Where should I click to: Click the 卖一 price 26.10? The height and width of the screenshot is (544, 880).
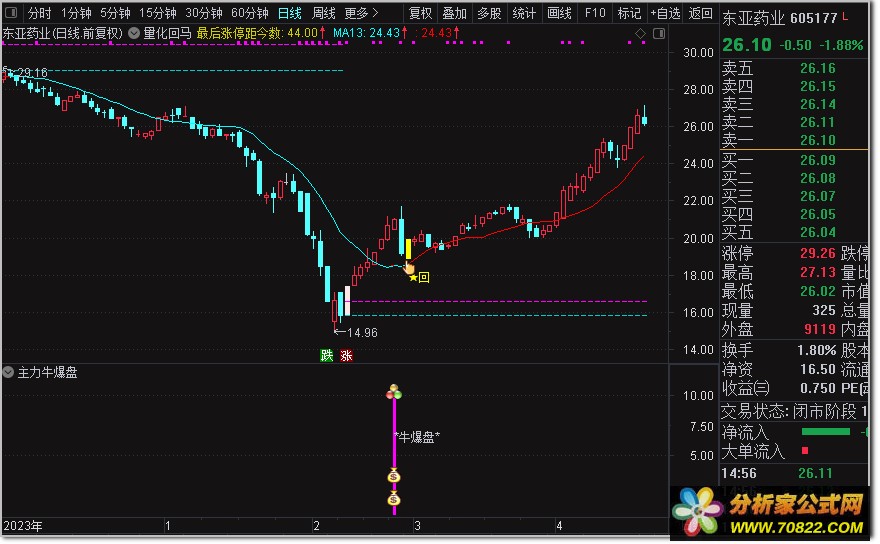(818, 140)
